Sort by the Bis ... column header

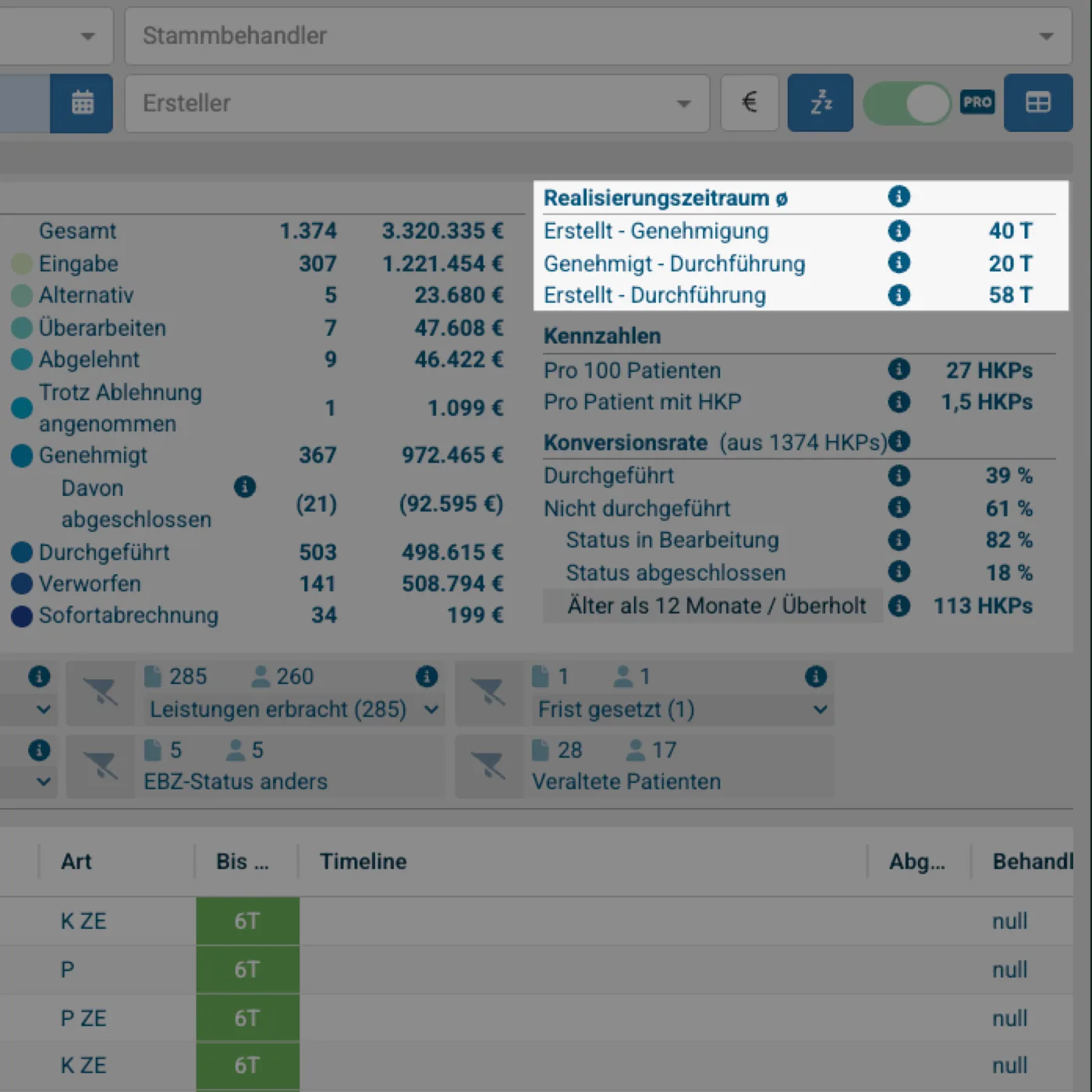243,861
